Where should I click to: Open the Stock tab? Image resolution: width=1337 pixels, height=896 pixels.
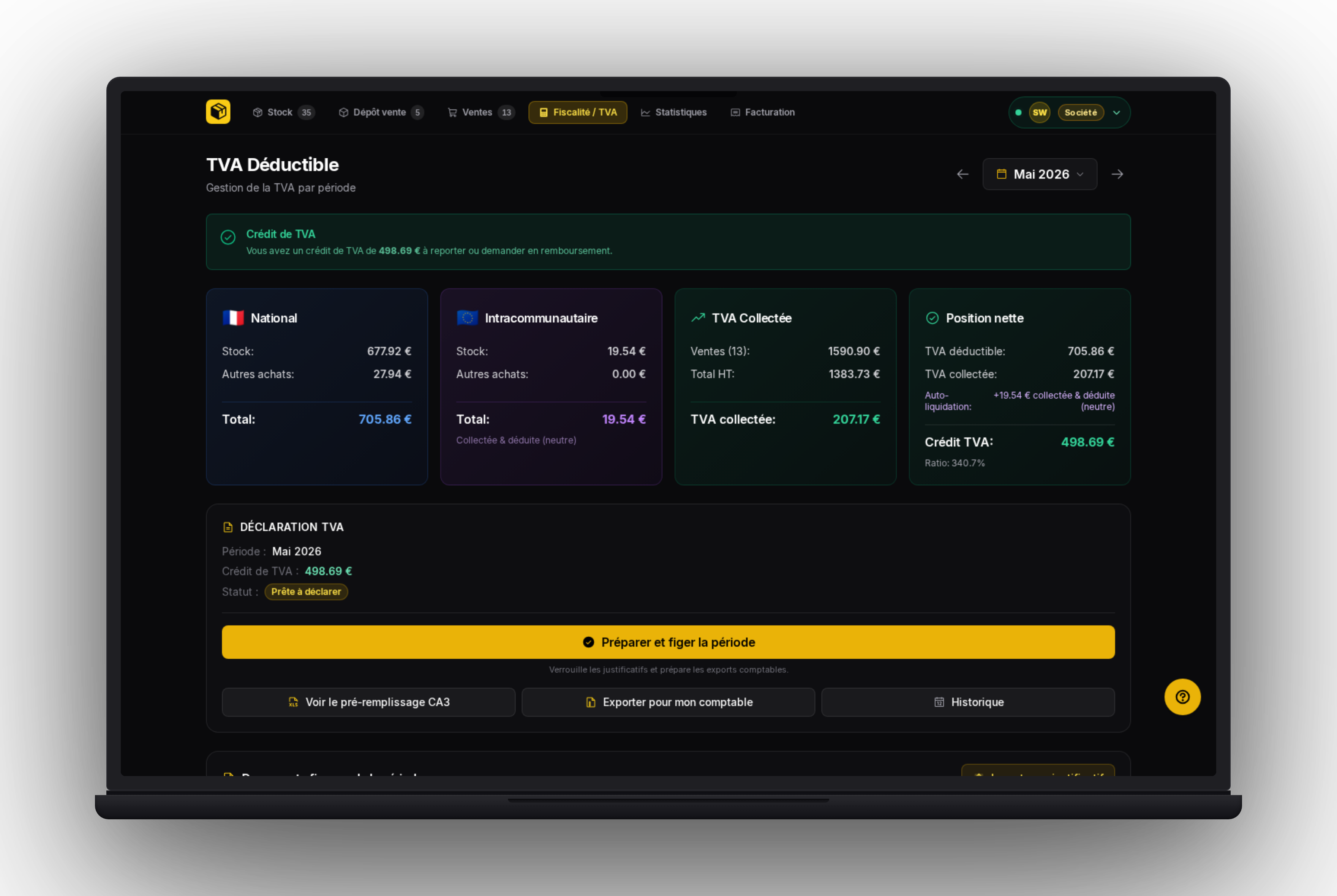coord(283,113)
